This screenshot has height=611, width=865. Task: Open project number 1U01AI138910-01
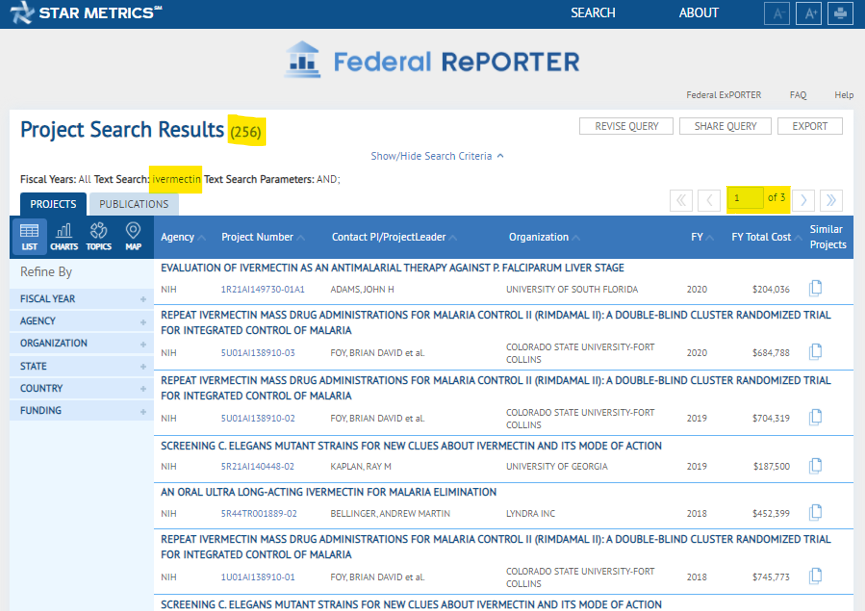click(x=258, y=577)
